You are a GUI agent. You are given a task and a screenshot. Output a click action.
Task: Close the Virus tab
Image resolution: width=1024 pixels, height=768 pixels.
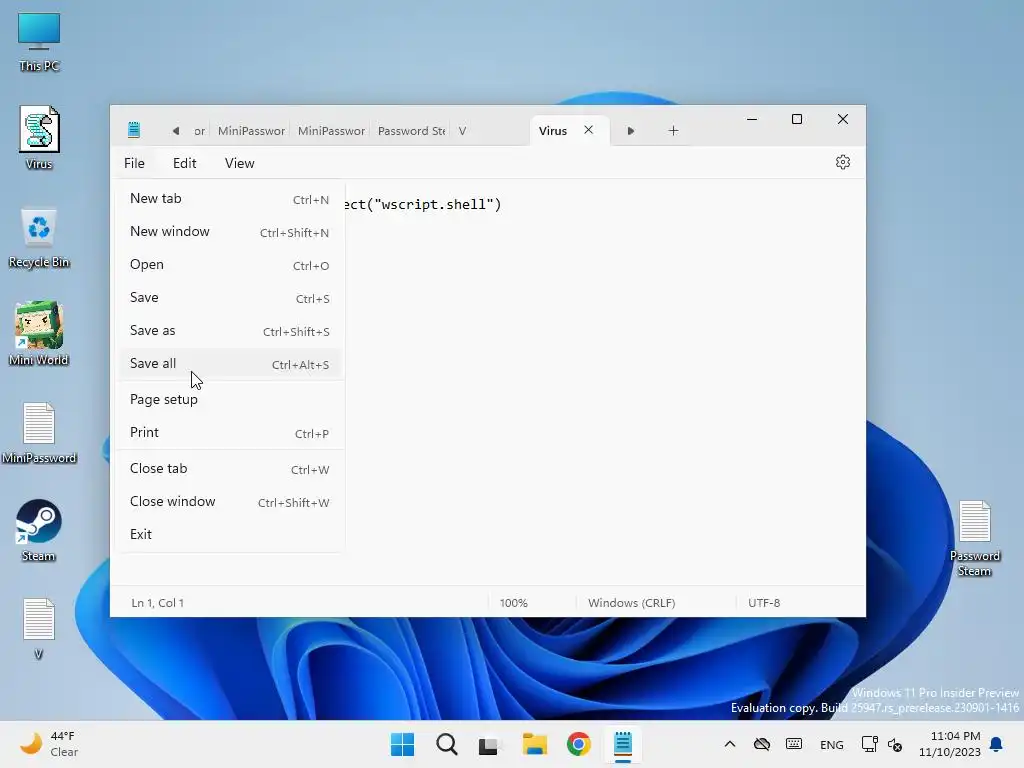588,130
